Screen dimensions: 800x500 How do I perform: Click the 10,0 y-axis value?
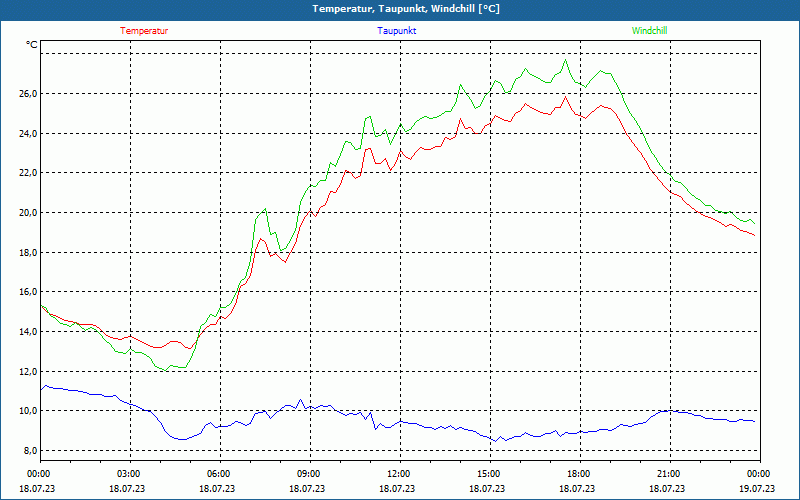point(29,411)
